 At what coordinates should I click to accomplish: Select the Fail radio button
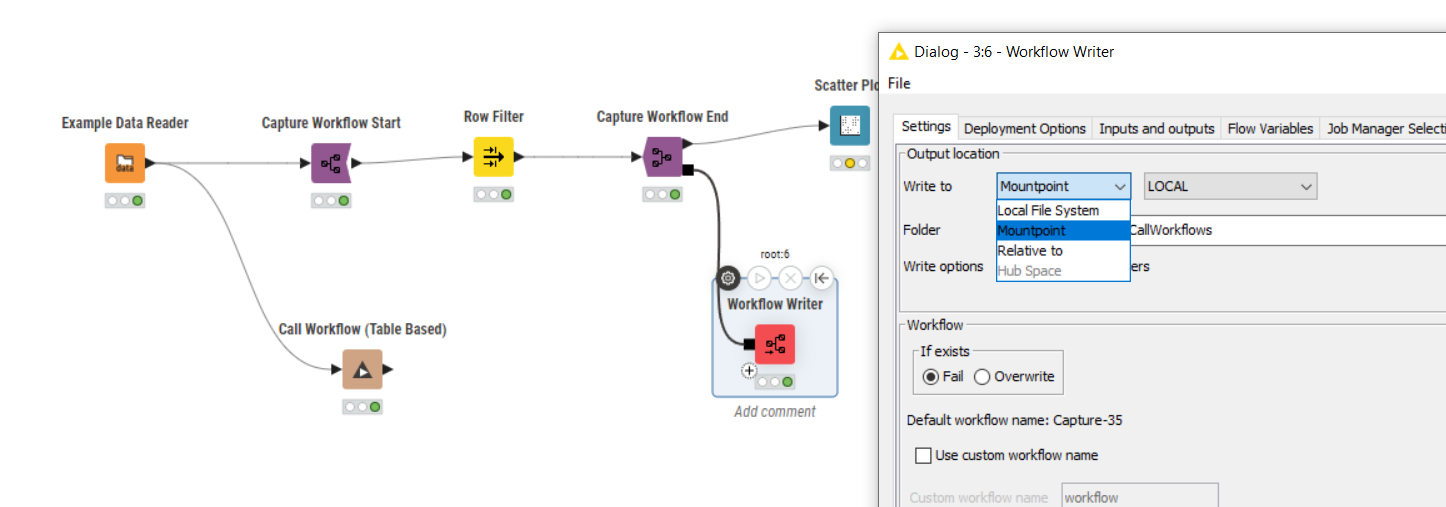click(931, 377)
